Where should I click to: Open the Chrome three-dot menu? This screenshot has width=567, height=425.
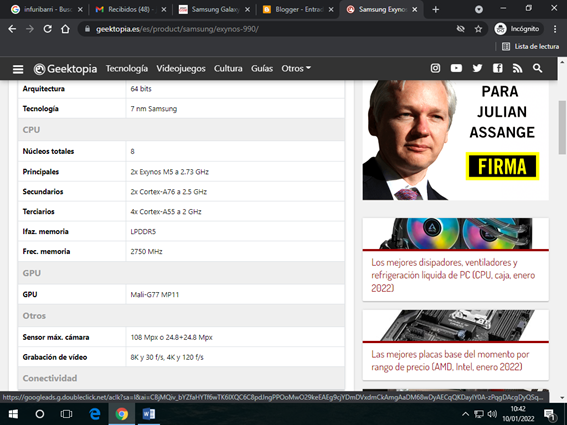click(555, 29)
